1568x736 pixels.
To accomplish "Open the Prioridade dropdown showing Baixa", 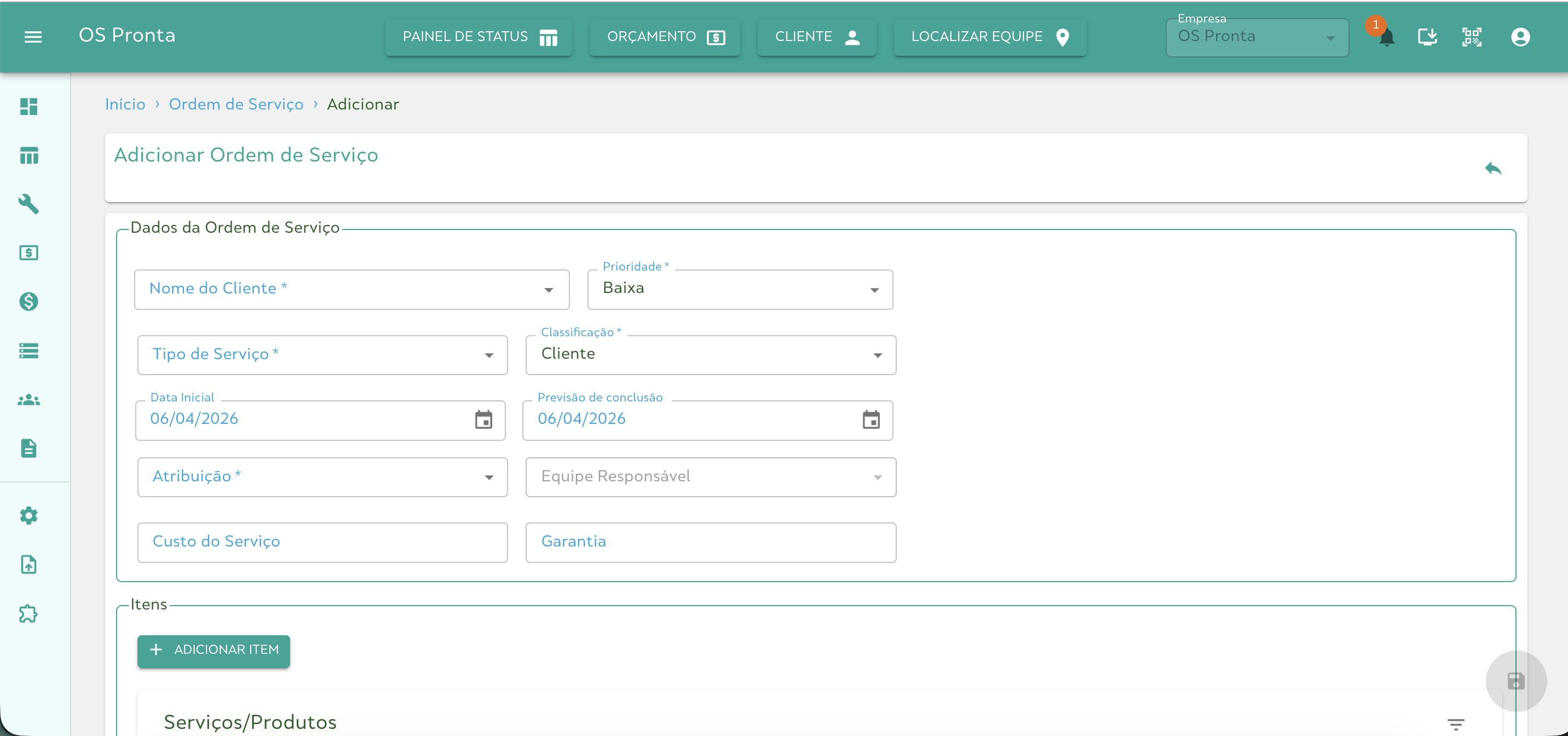I will click(x=740, y=290).
